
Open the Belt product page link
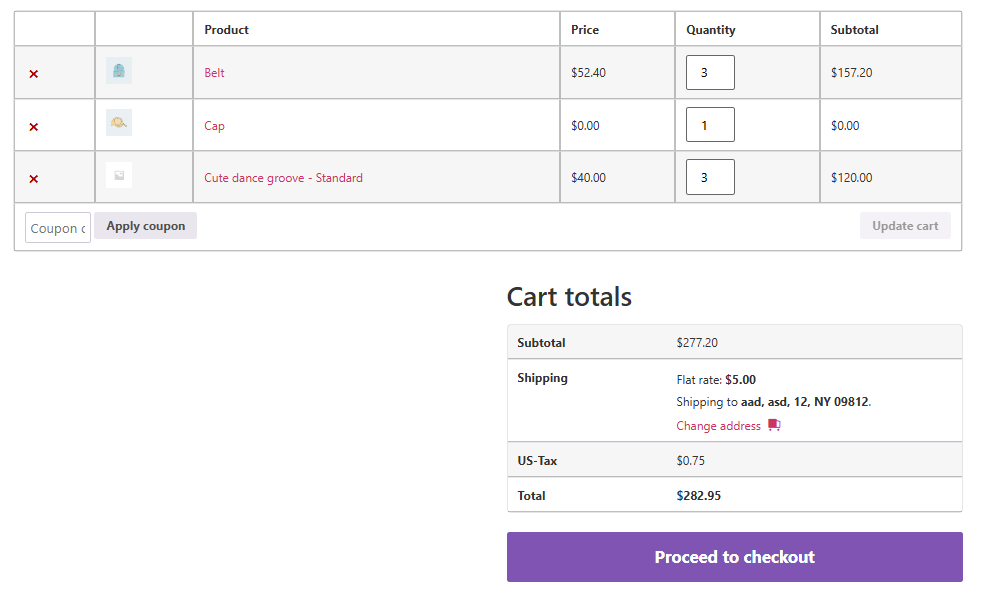[215, 73]
